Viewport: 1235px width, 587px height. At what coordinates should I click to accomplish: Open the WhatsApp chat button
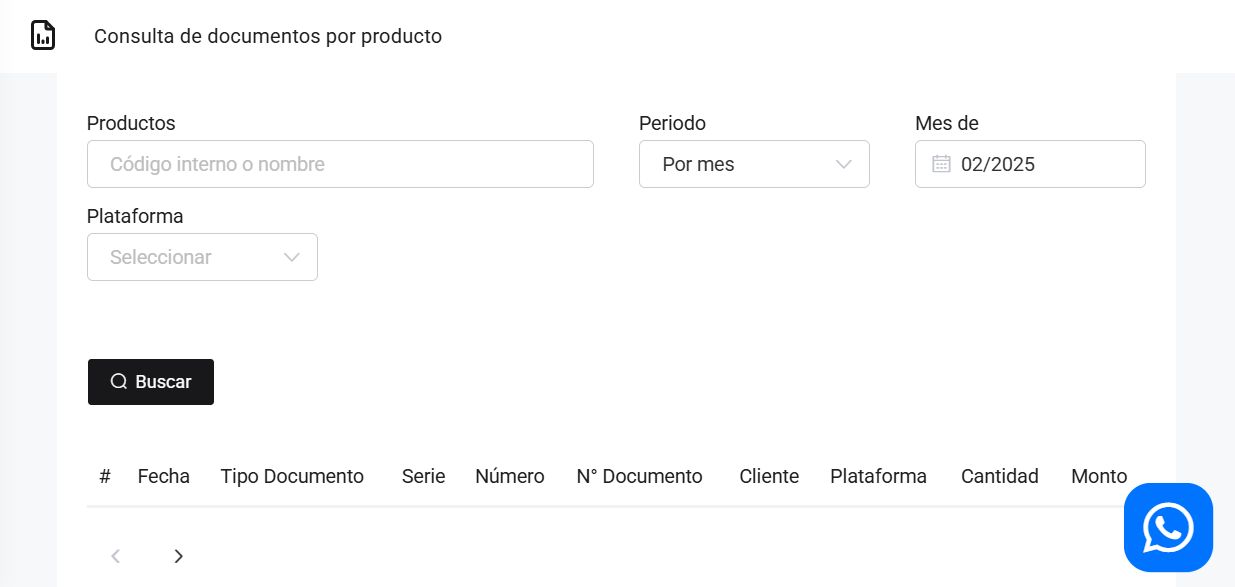point(1168,527)
